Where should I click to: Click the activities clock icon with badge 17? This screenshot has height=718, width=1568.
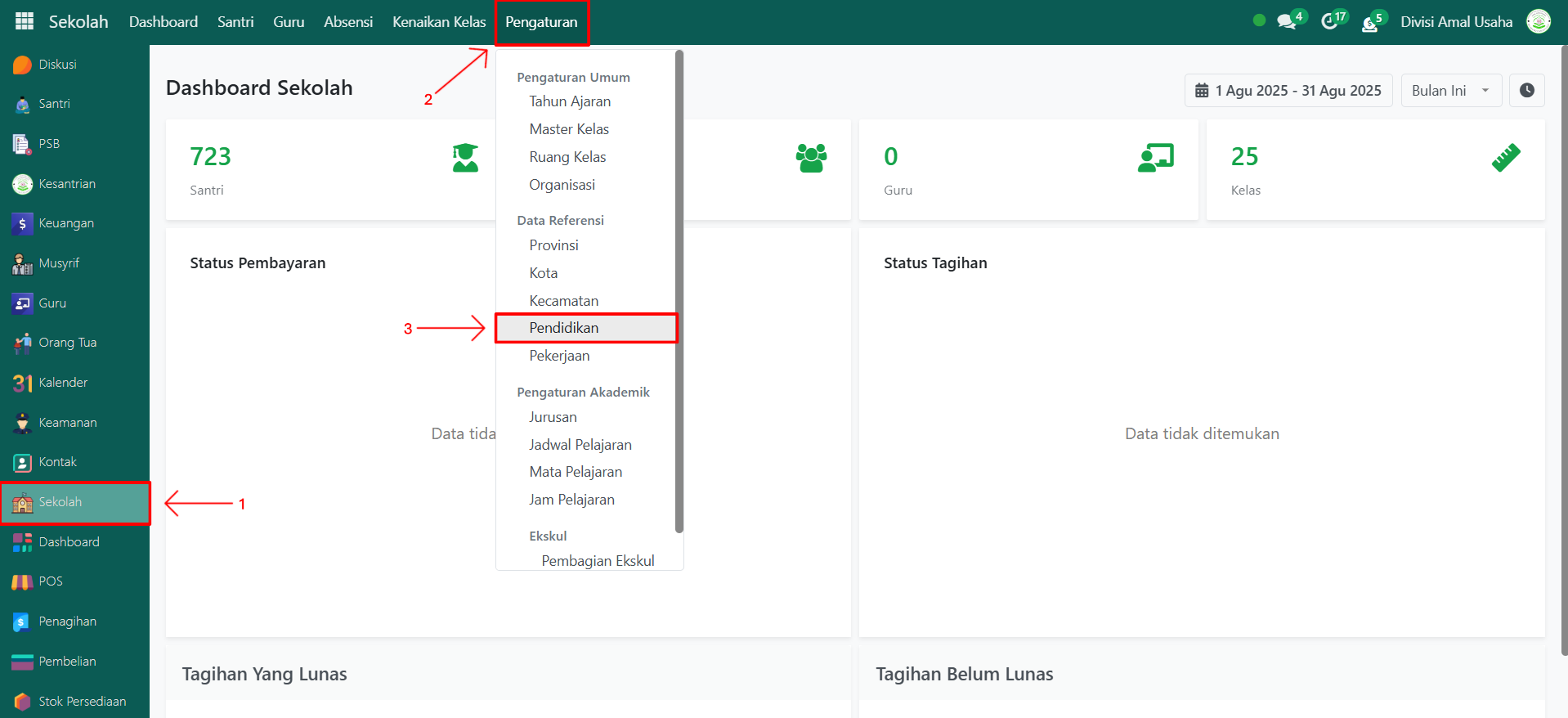[x=1330, y=22]
